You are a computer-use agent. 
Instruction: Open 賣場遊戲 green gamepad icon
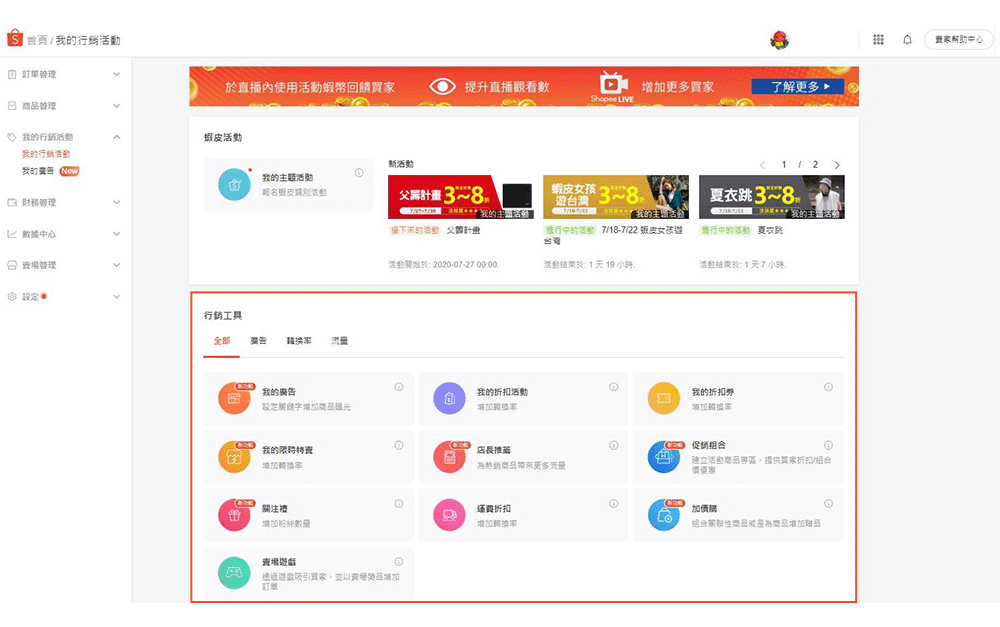pos(234,573)
